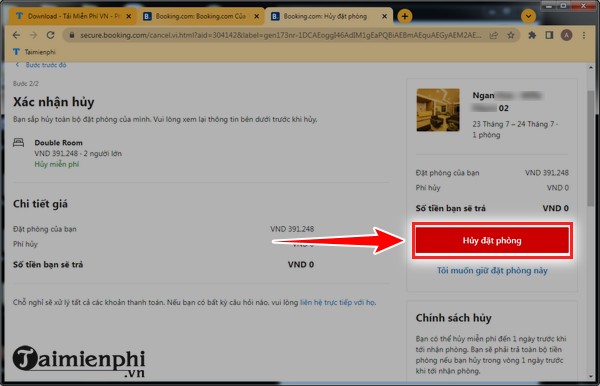
Task: Click the hotel room thumbnail image
Action: pyautogui.click(x=438, y=110)
